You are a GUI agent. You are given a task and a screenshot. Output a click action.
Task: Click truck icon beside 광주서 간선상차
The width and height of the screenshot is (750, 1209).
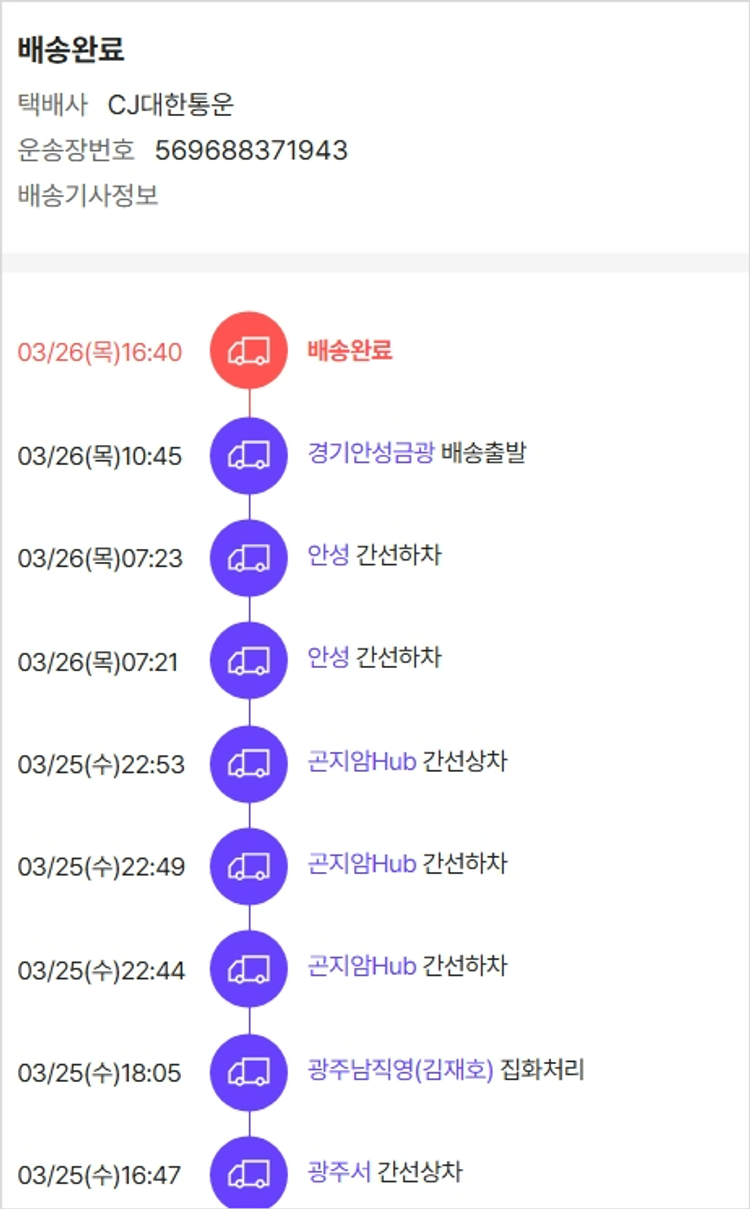249,1174
